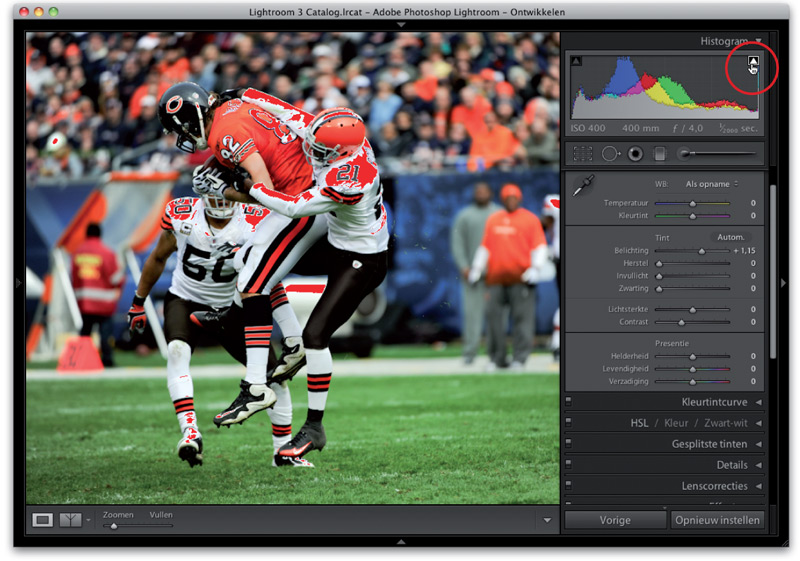Close the Lightroom window

tap(24, 12)
